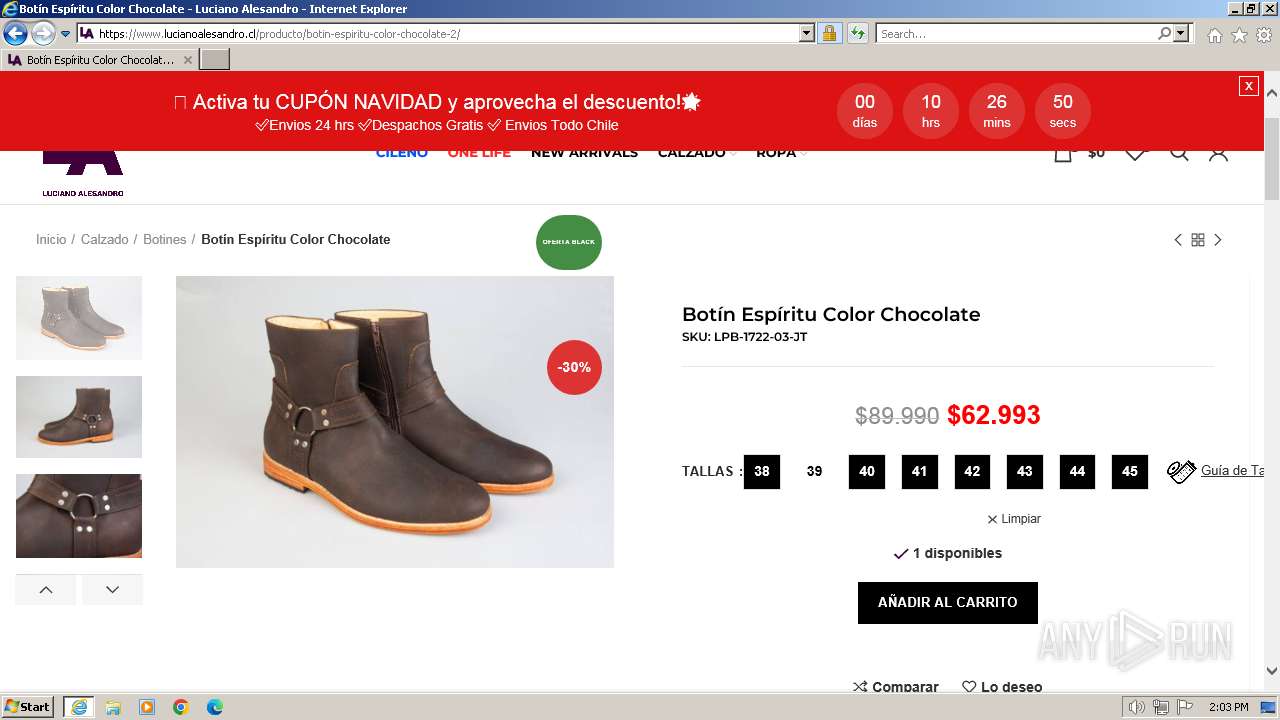Choose size 42
This screenshot has height=720, width=1280.
[972, 471]
